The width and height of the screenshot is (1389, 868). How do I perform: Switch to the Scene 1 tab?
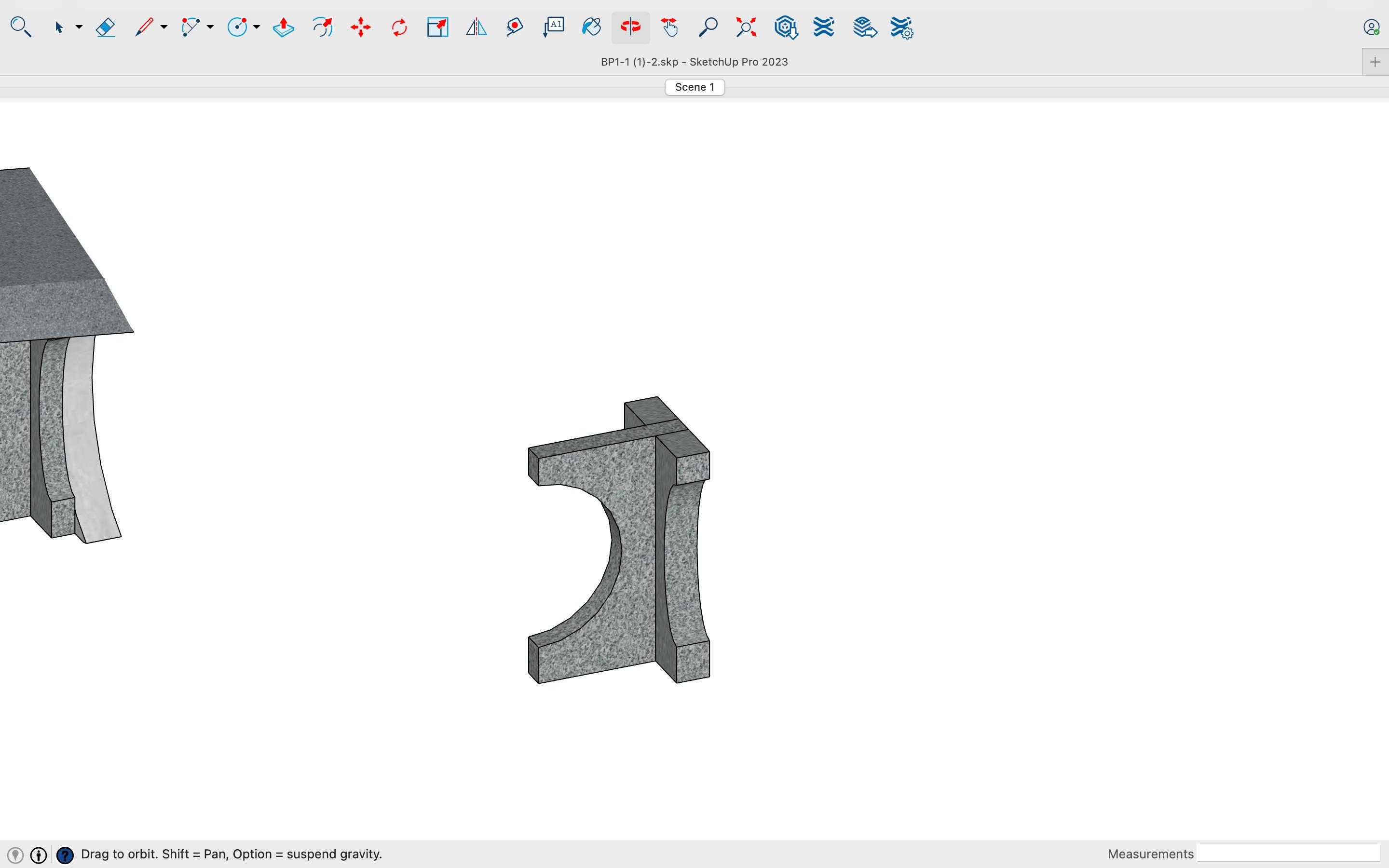click(694, 87)
